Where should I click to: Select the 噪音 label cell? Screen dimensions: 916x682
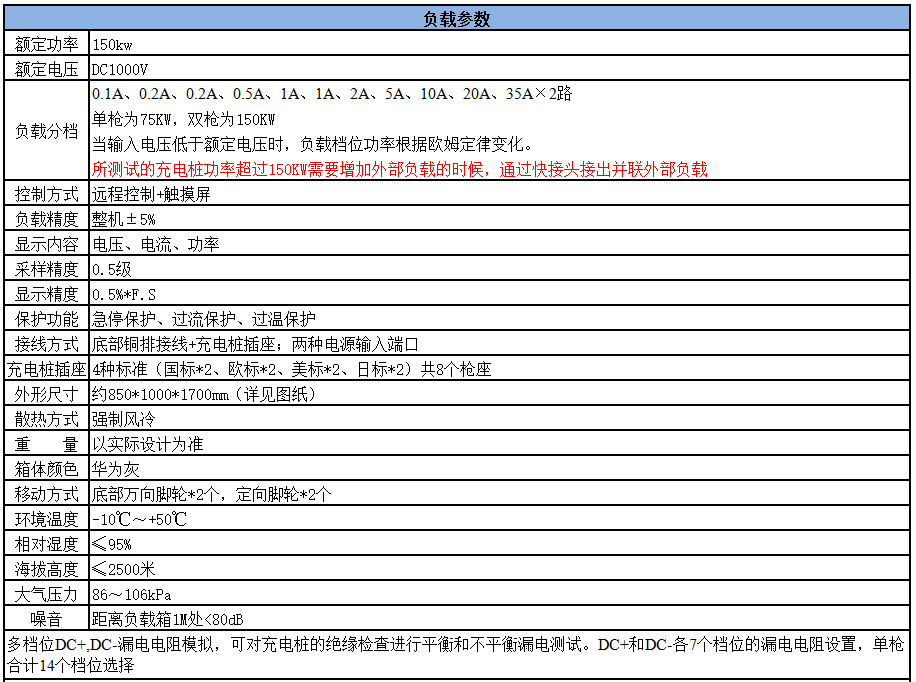coord(46,619)
